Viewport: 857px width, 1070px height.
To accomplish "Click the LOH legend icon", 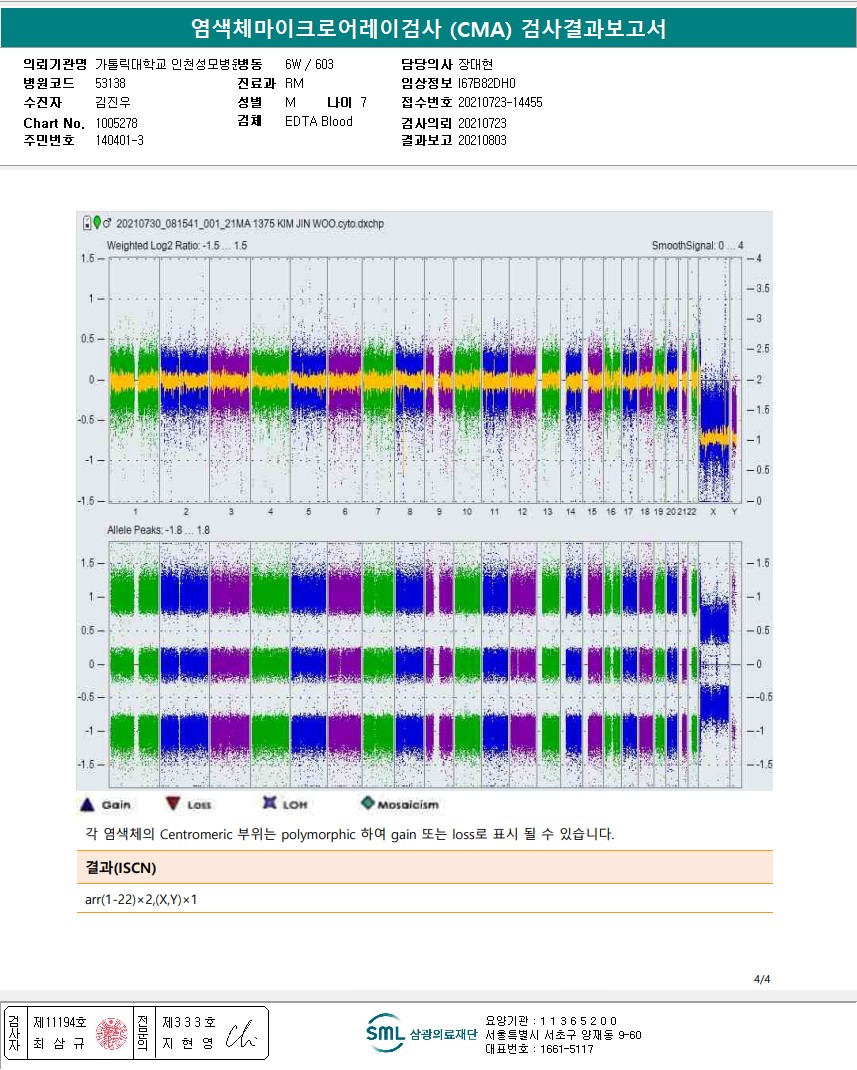I will coord(270,802).
